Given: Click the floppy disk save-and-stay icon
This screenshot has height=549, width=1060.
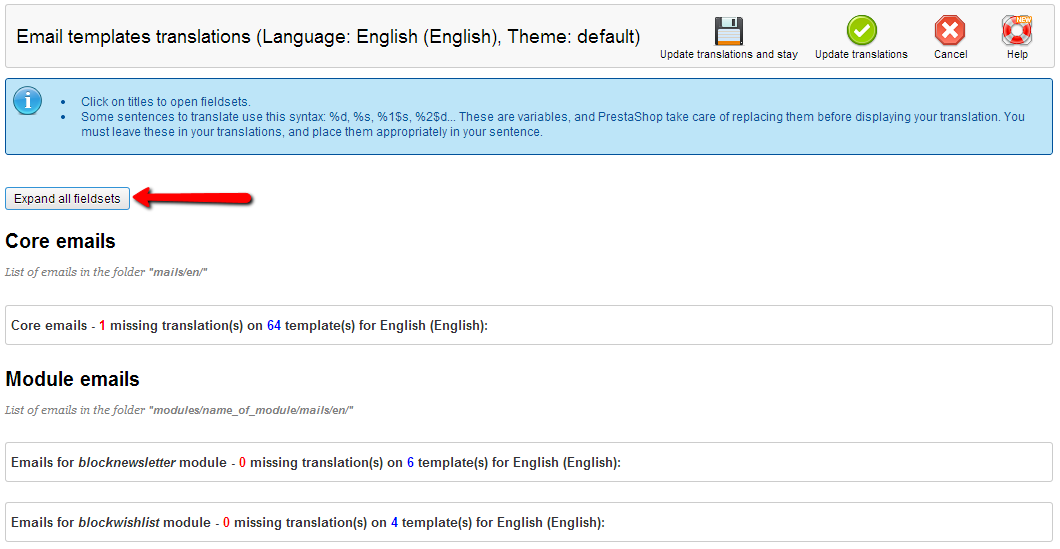Looking at the screenshot, I should tap(728, 30).
